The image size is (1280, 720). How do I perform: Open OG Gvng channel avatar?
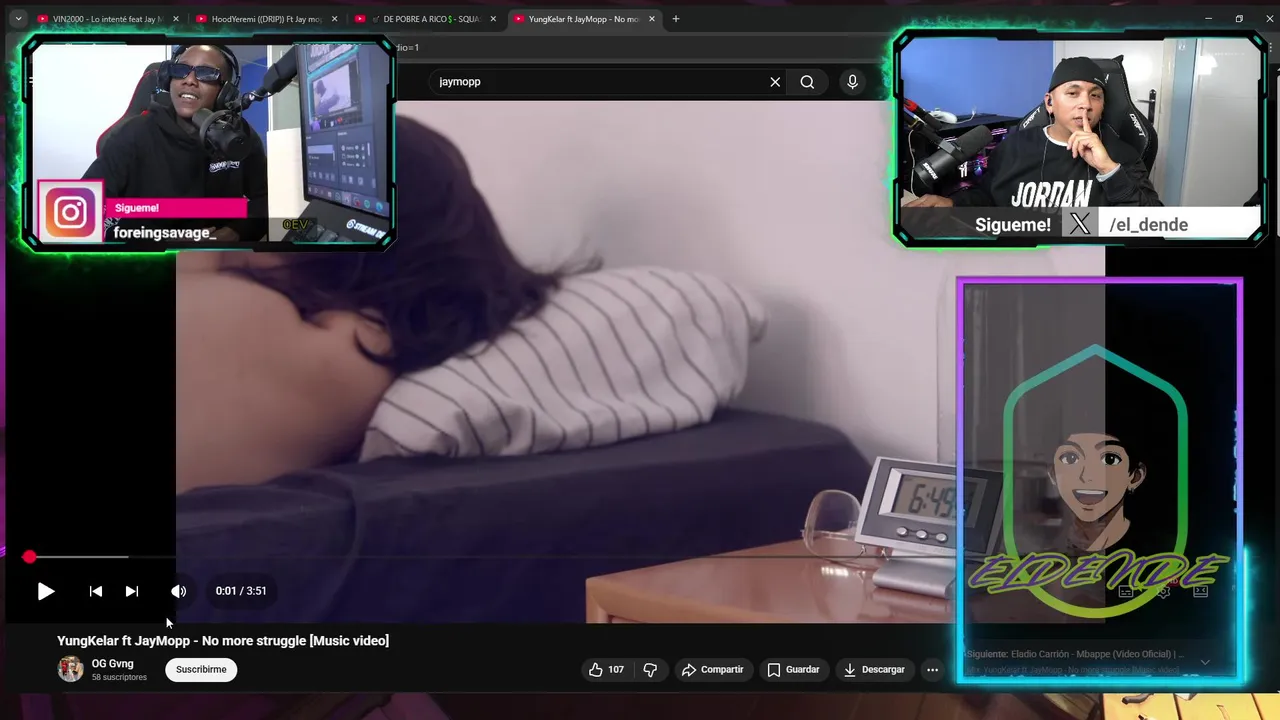click(x=71, y=669)
